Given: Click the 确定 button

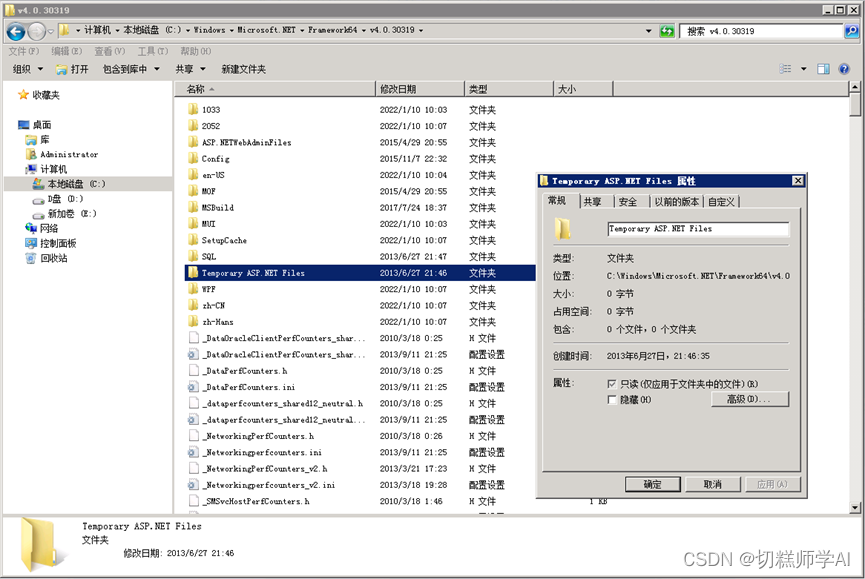Looking at the screenshot, I should (x=653, y=484).
